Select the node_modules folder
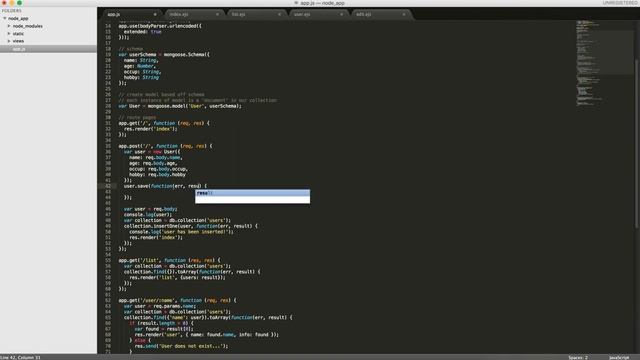640x360 pixels. [27, 26]
